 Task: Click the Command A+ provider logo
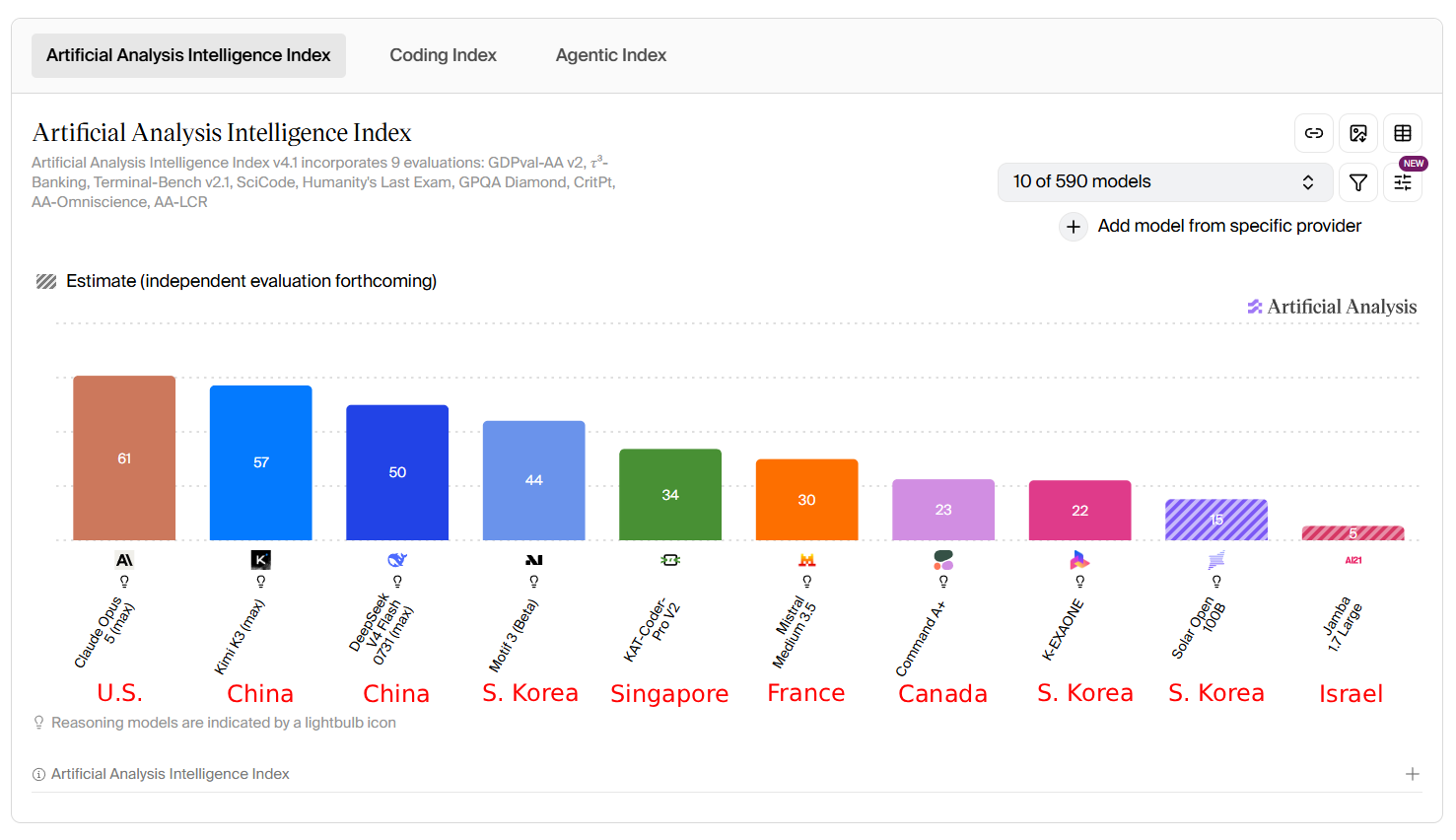coord(943,560)
